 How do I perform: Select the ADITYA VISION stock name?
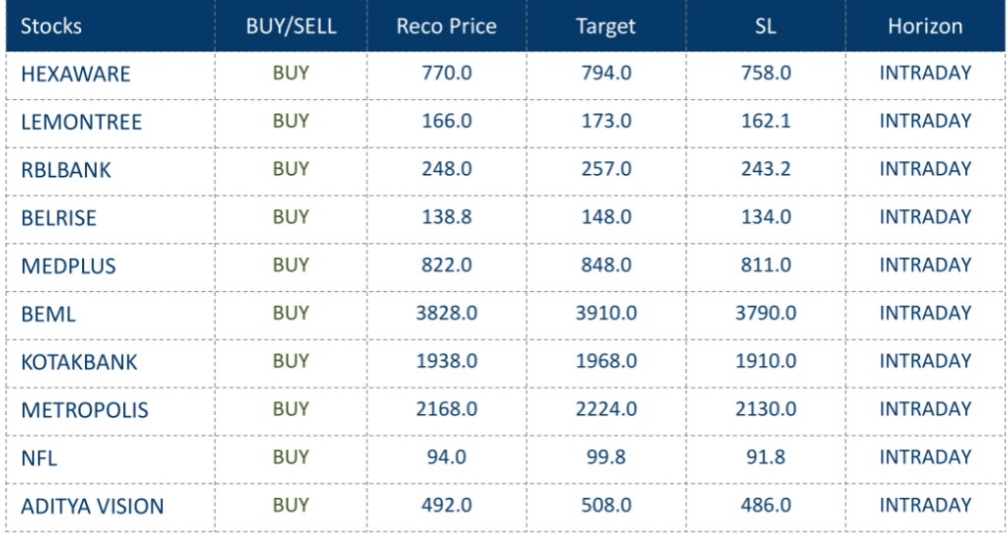[92, 506]
